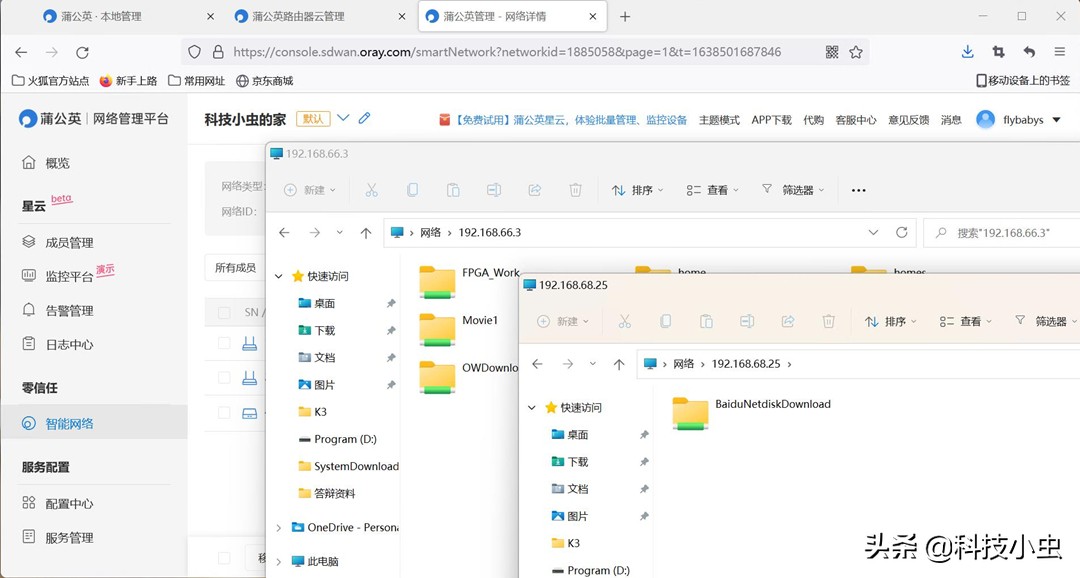Click Paste icon in 192.168.68.25 window

(x=706, y=321)
